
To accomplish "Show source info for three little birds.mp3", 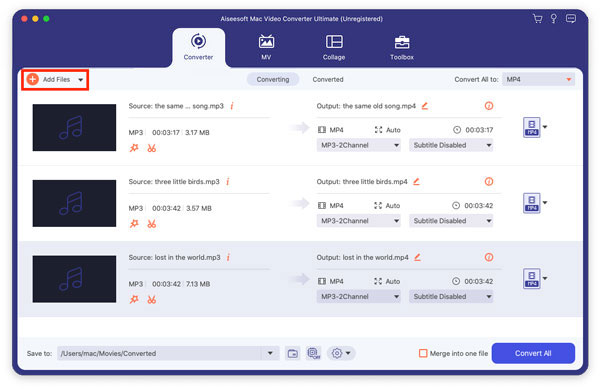I will click(x=228, y=181).
